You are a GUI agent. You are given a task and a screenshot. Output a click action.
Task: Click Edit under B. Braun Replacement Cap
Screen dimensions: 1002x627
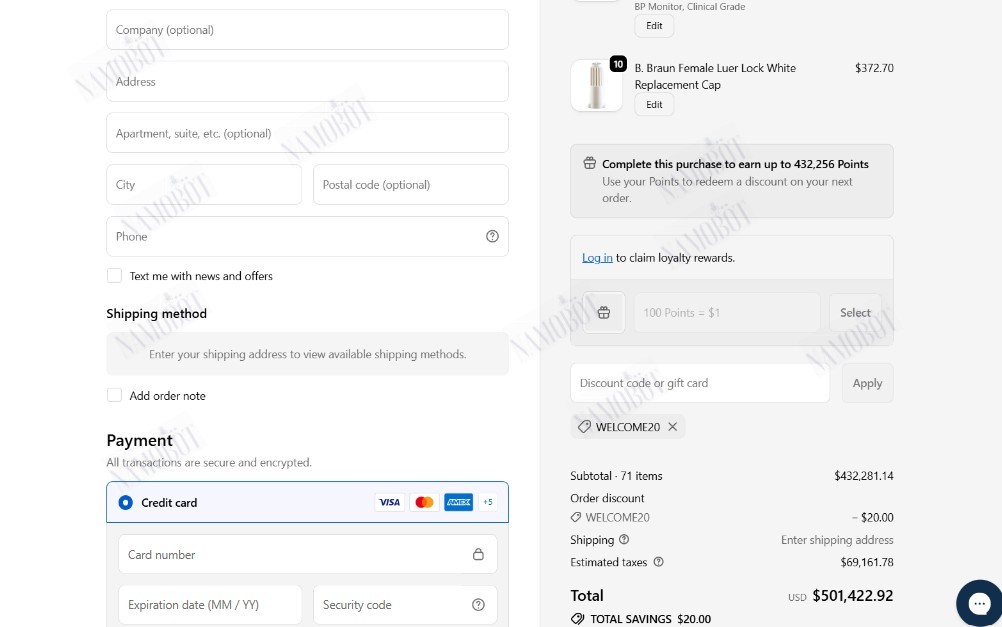[x=654, y=105]
